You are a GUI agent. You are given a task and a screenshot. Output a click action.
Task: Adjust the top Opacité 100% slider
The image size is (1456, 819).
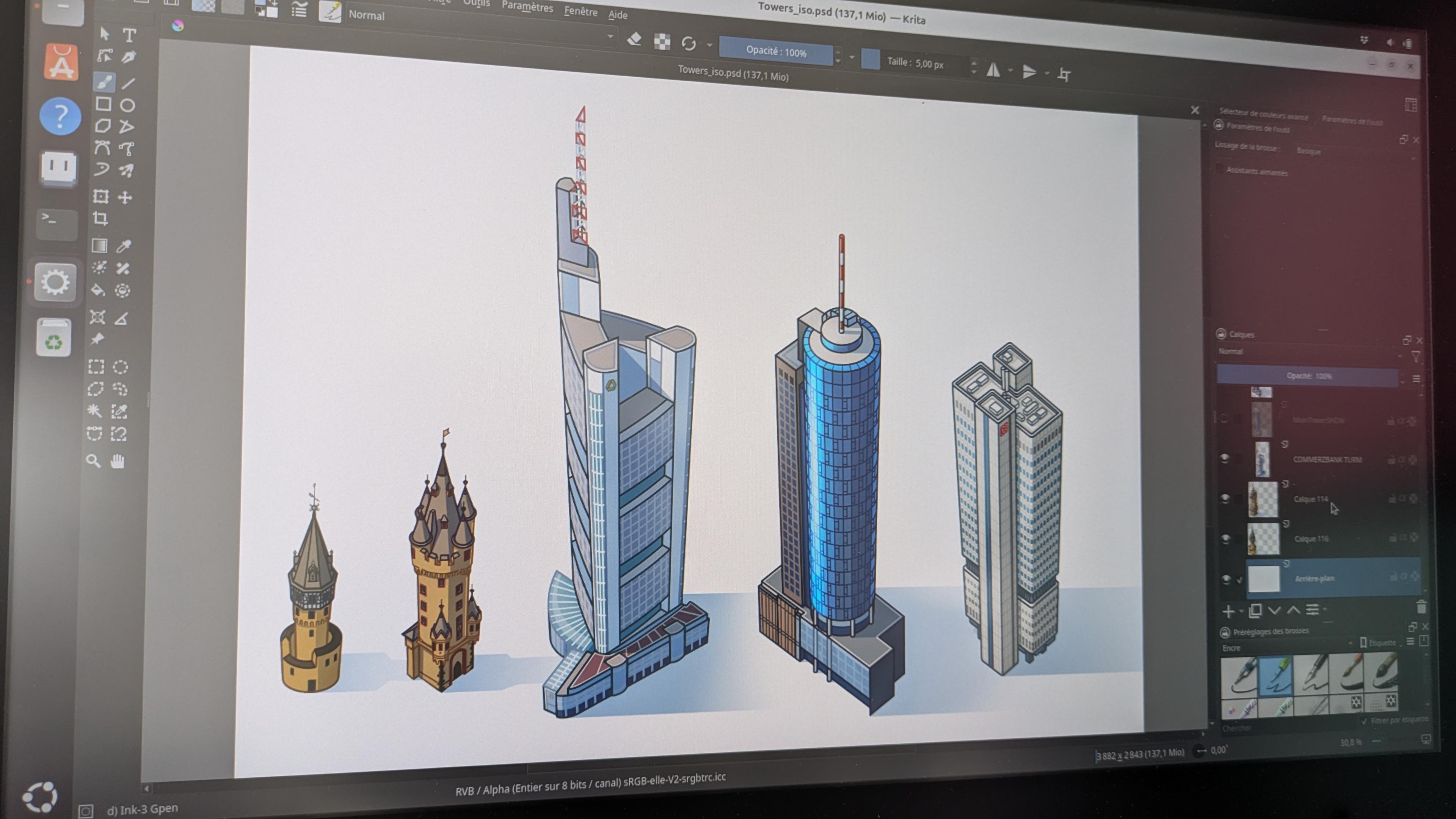775,52
